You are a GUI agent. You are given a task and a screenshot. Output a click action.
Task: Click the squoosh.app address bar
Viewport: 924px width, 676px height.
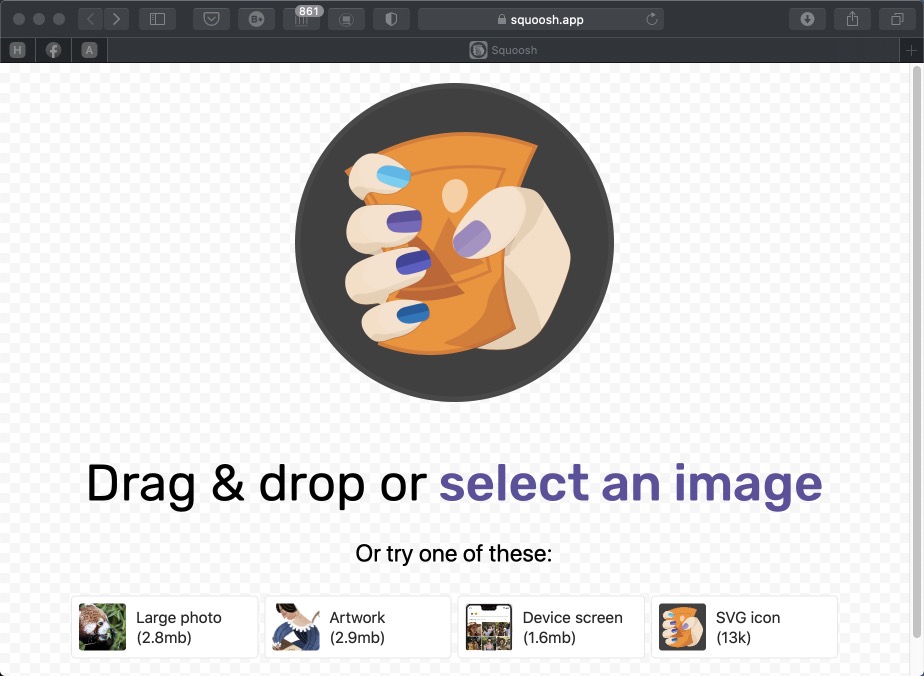[540, 19]
